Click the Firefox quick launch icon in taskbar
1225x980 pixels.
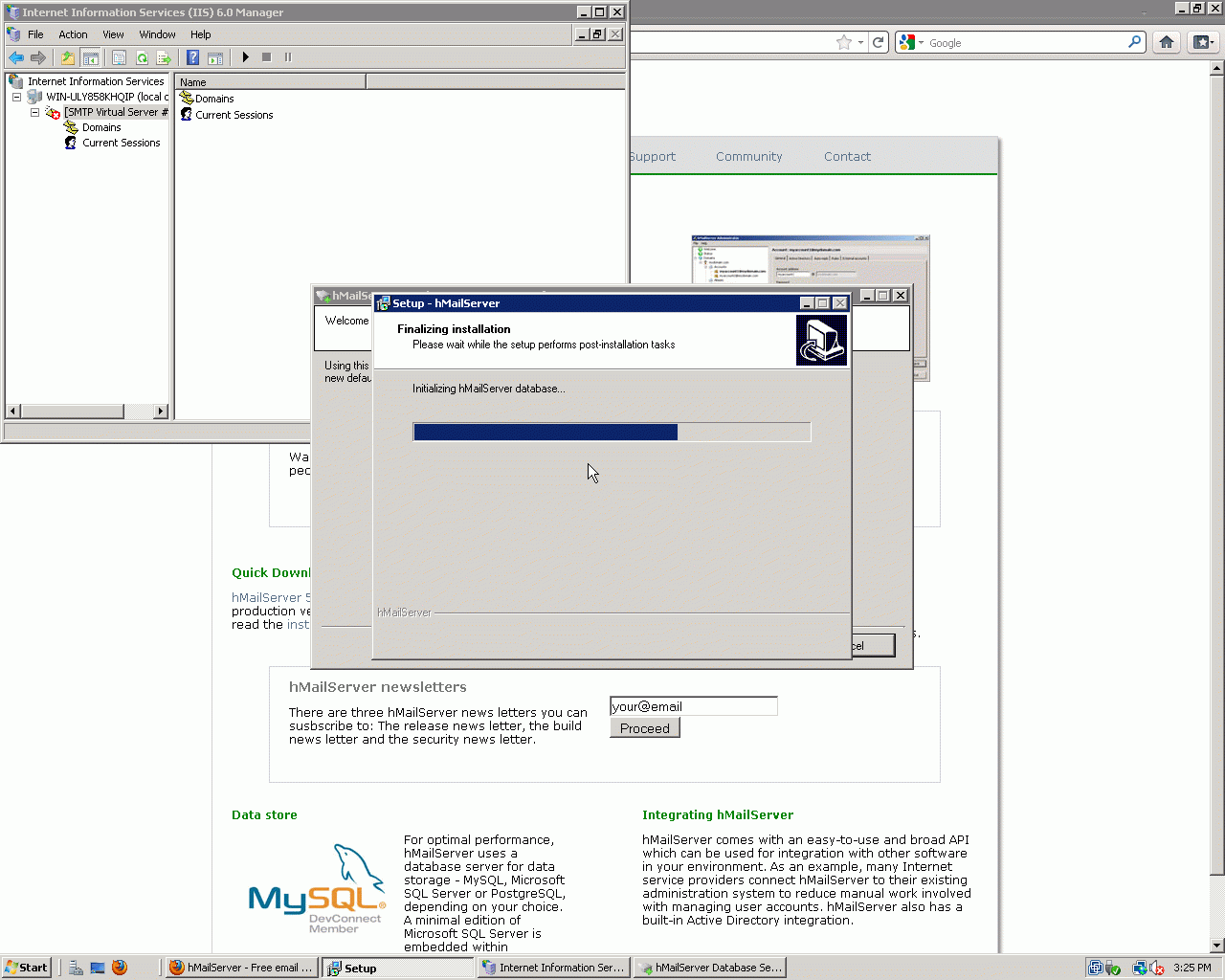click(x=120, y=968)
